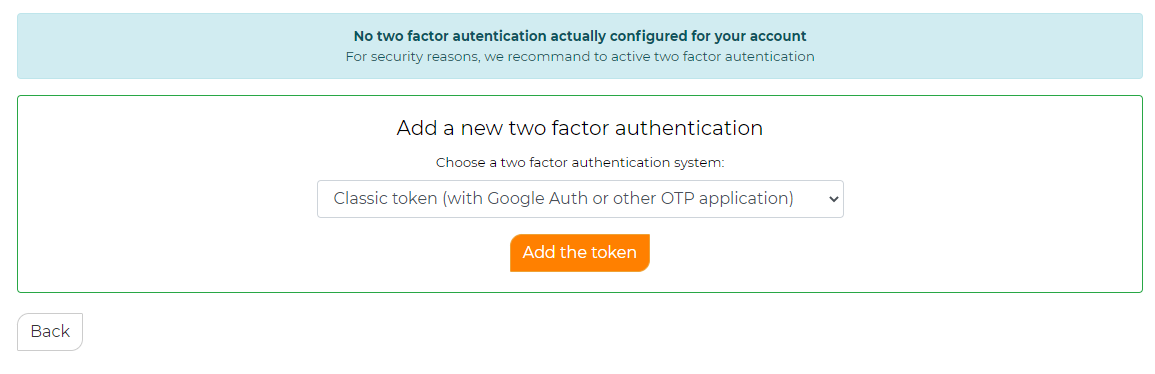The width and height of the screenshot is (1155, 374).
Task: Click the word 'token' on the orange button
Action: pyautogui.click(x=613, y=253)
